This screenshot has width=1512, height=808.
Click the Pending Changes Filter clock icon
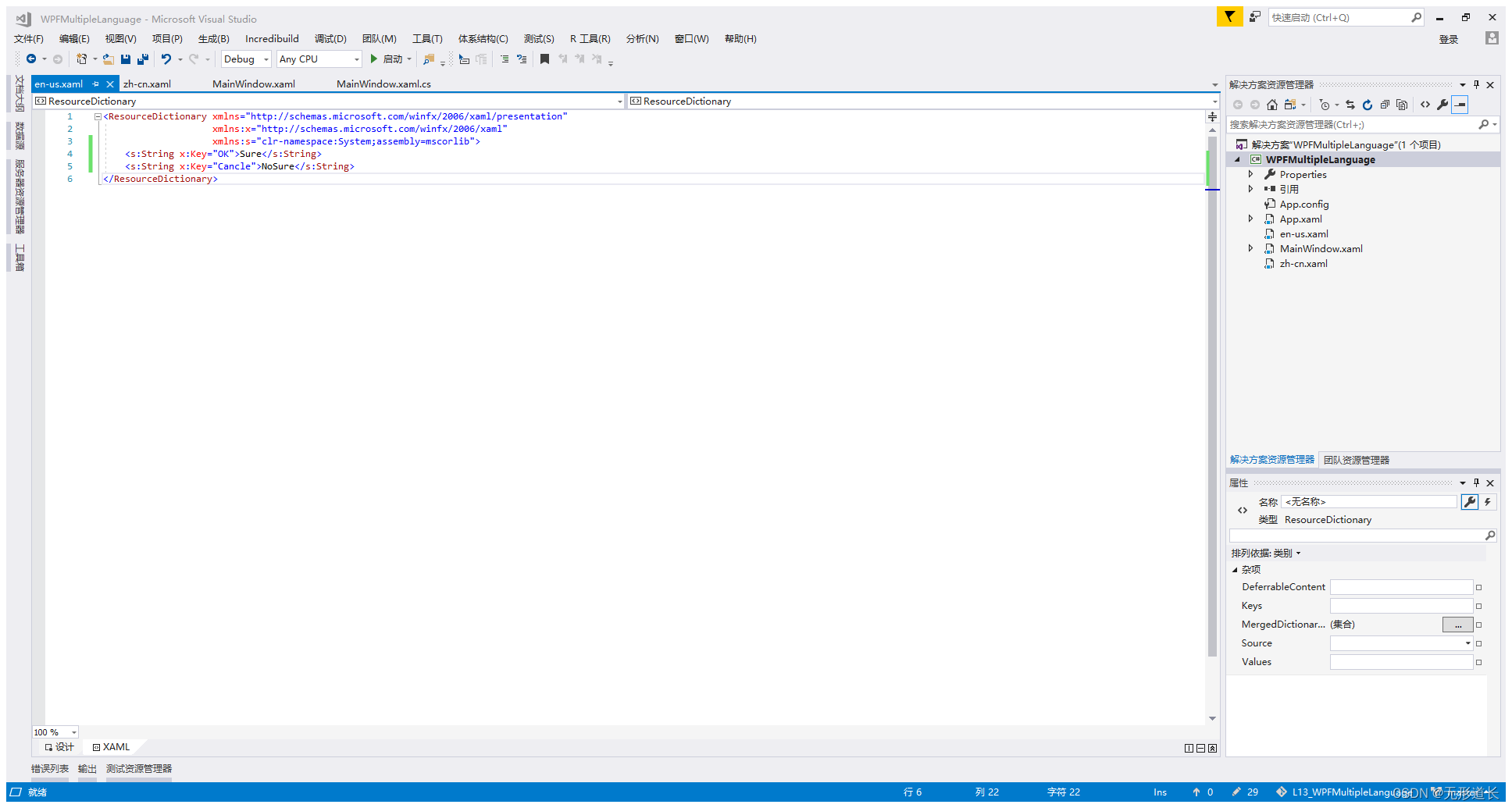pyautogui.click(x=1325, y=105)
